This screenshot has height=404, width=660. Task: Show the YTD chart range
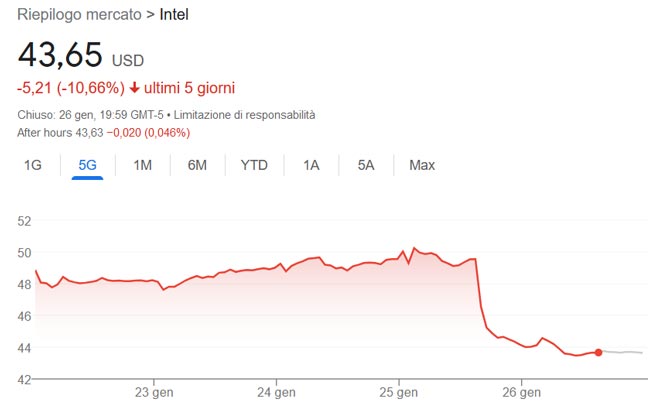pyautogui.click(x=254, y=165)
